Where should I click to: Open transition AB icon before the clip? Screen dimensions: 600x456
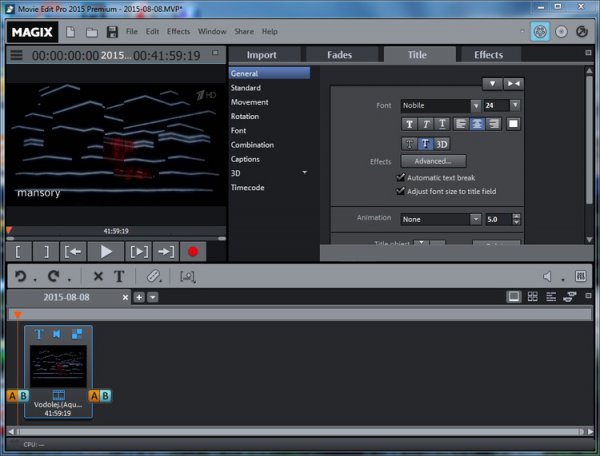18,396
